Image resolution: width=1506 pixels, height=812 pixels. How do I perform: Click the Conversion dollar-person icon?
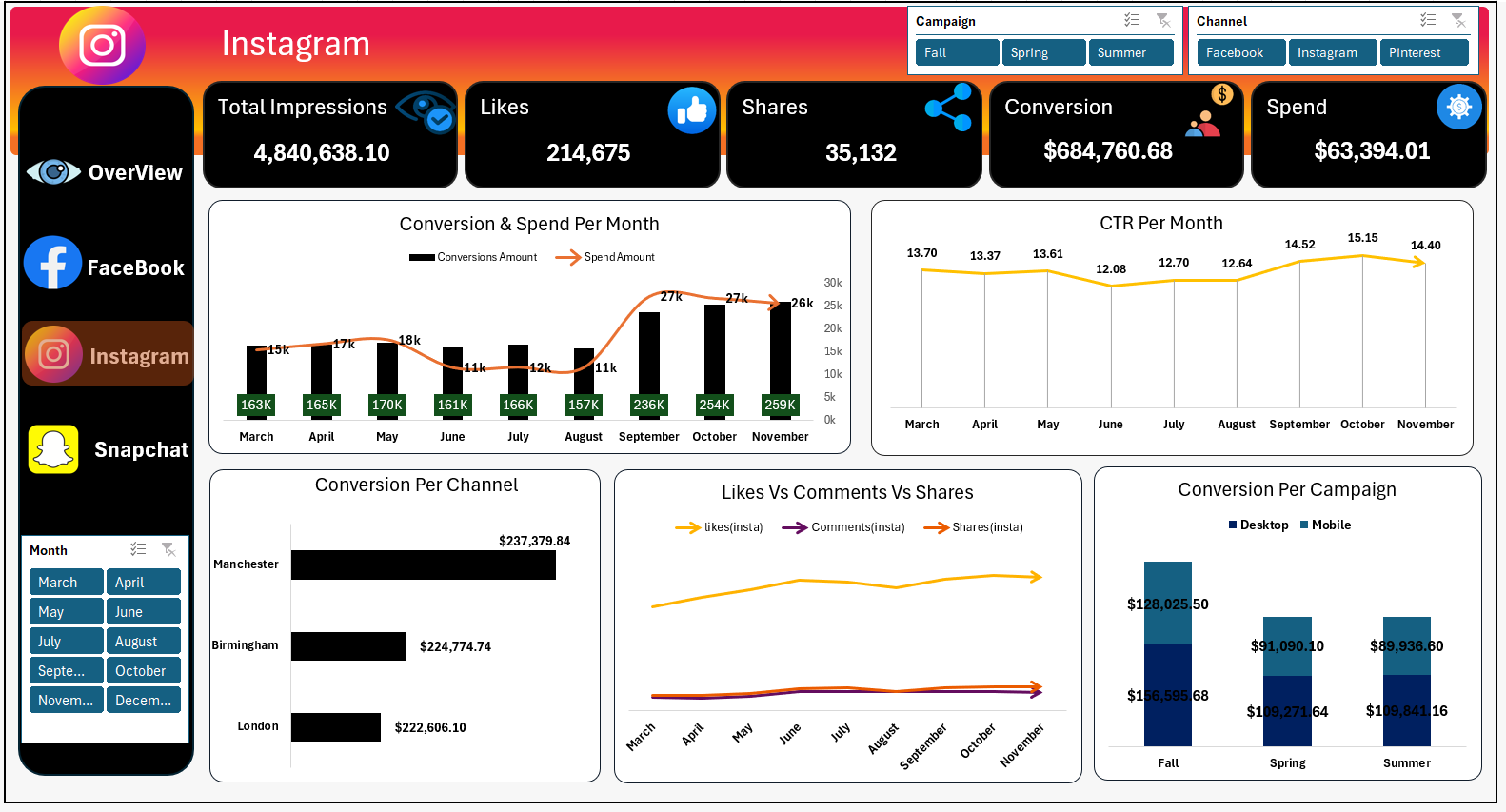[x=1207, y=111]
